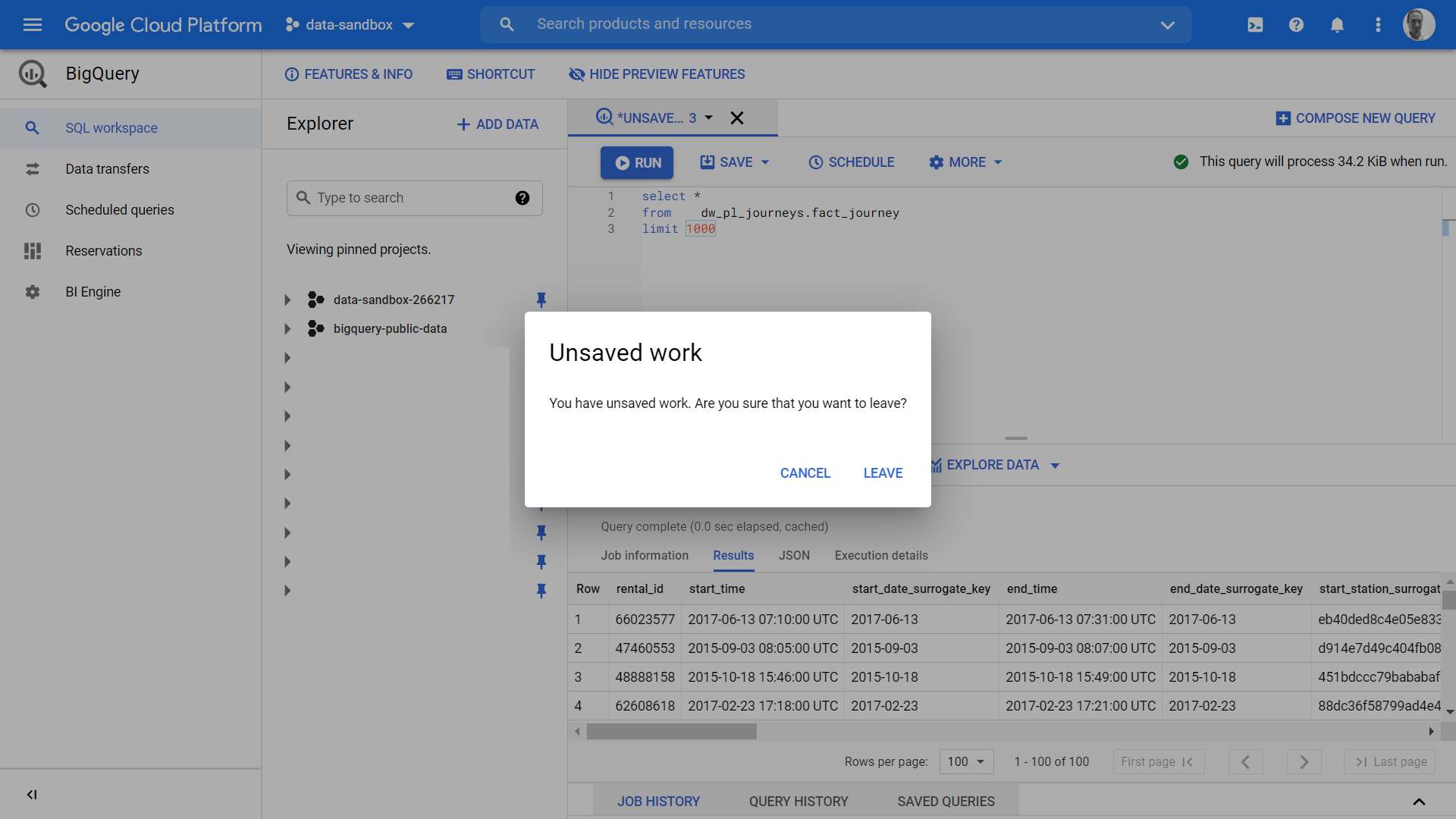
Task: Open the More settings dropdown
Action: (965, 162)
